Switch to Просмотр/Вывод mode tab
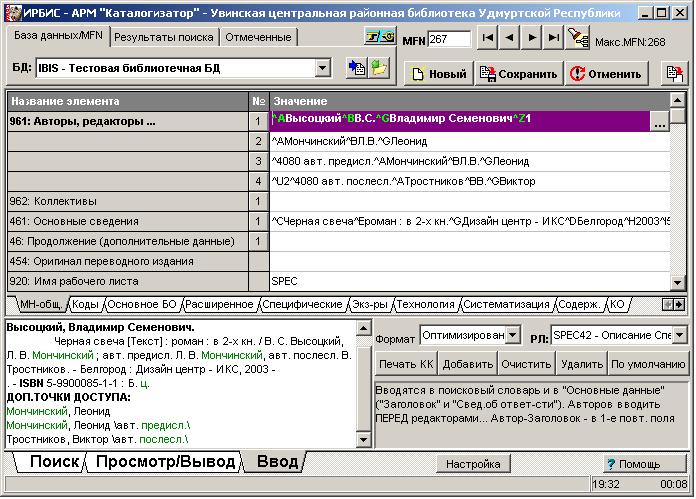Viewport: 696px width, 499px height. pos(166,462)
